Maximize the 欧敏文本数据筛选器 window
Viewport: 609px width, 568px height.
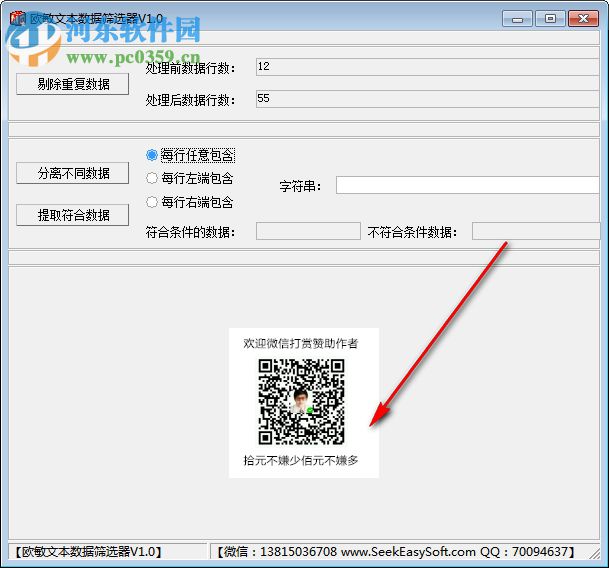pyautogui.click(x=550, y=19)
